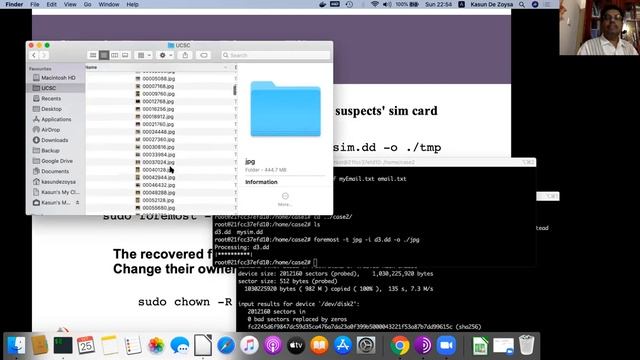Click the Wi-Fi status icon
The image size is (640, 360).
pos(375,4)
